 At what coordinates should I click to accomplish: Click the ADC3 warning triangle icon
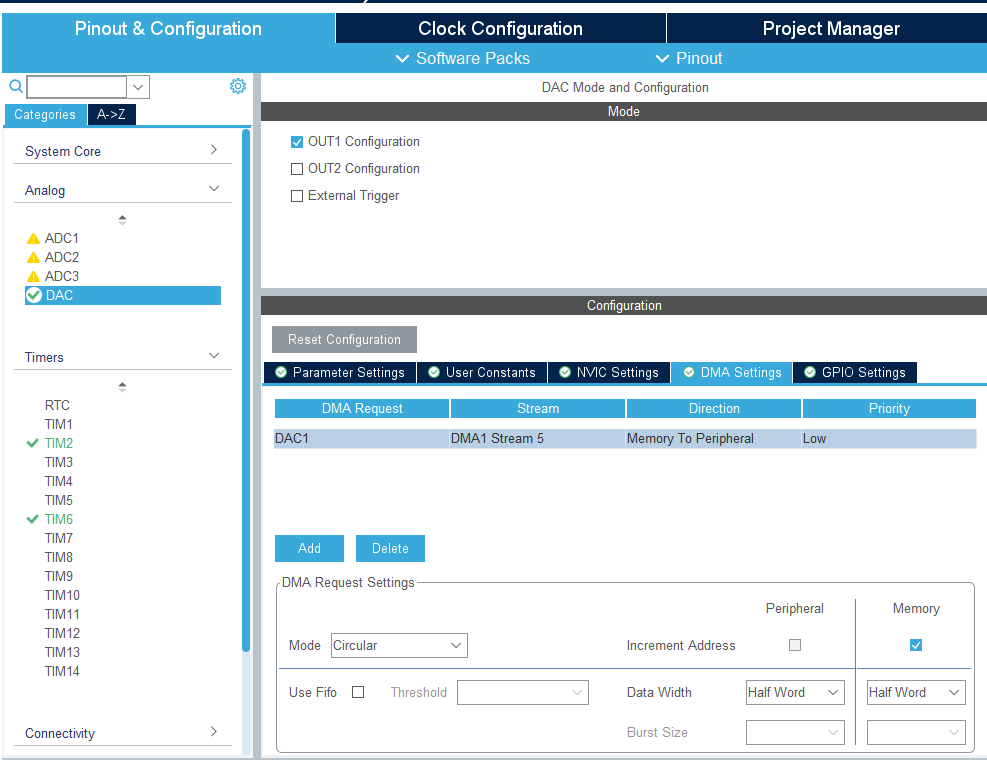point(33,276)
